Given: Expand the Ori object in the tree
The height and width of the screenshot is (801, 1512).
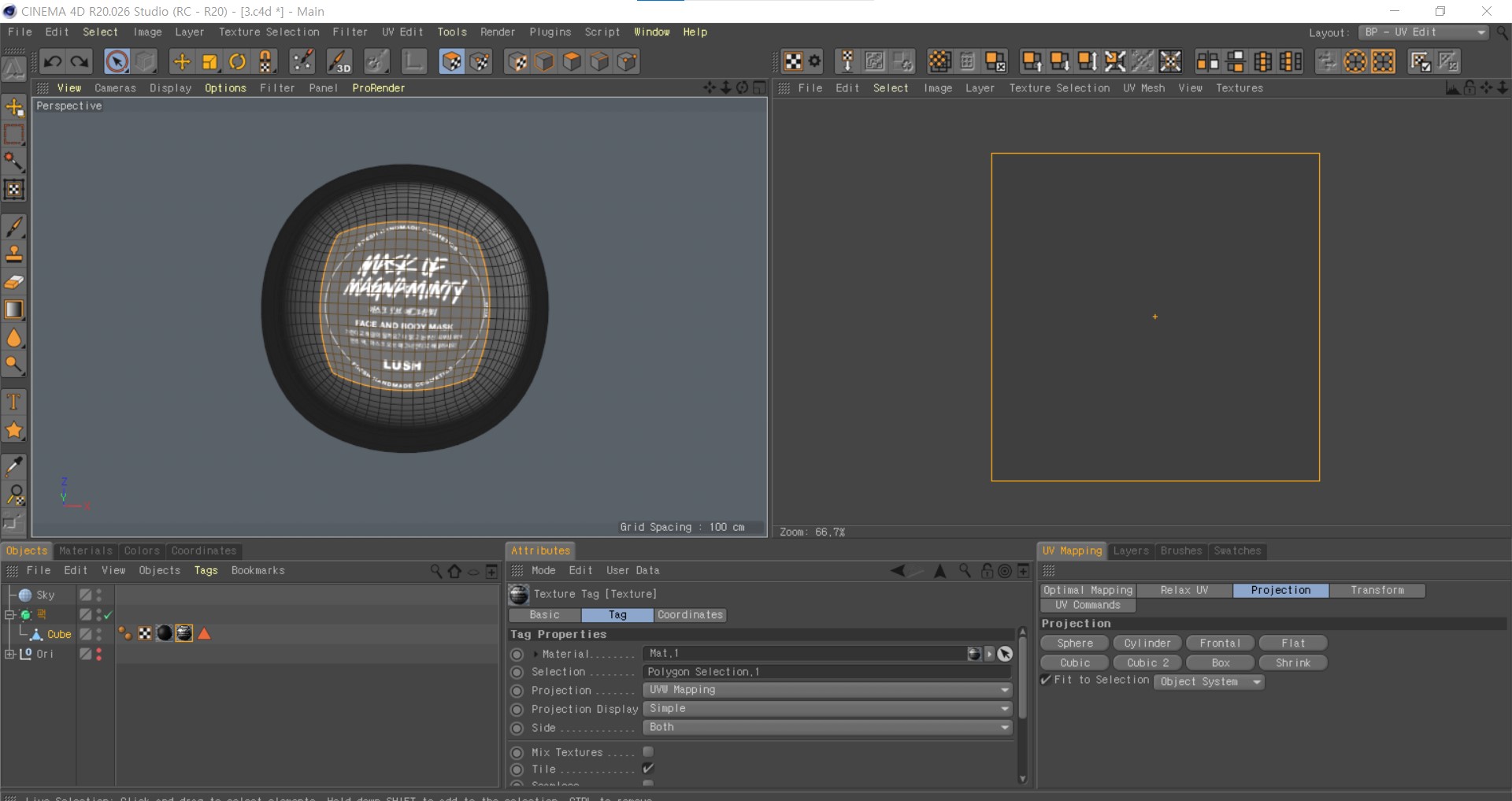Looking at the screenshot, I should click(9, 654).
